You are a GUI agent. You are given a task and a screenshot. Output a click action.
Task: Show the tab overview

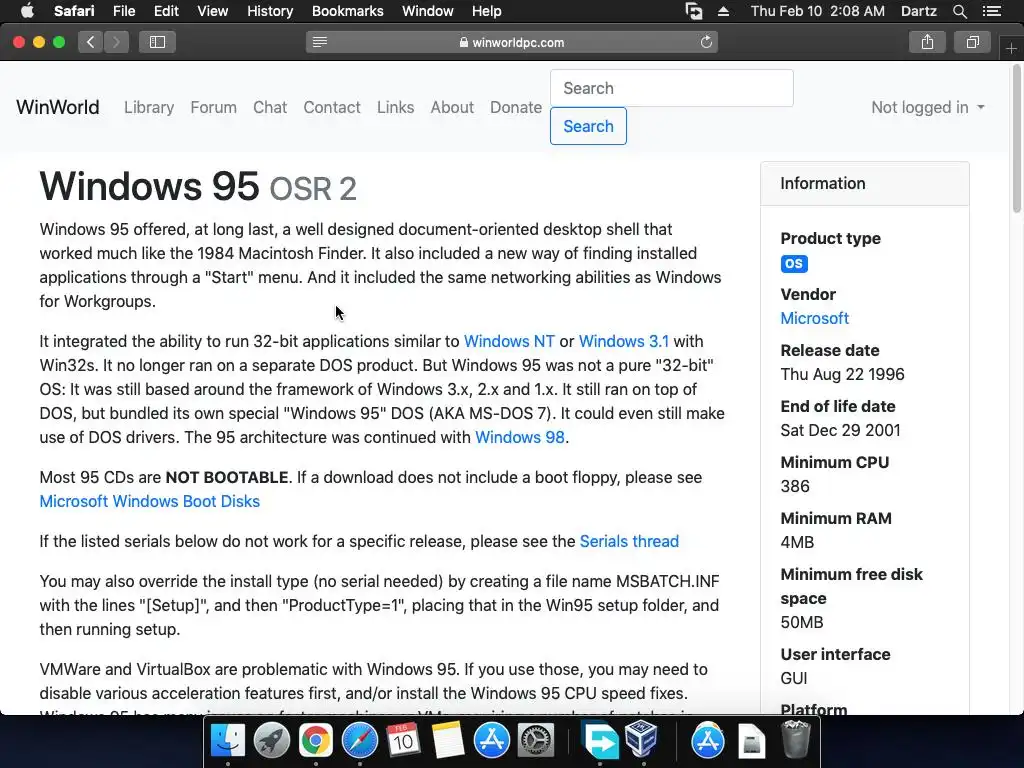coord(972,42)
